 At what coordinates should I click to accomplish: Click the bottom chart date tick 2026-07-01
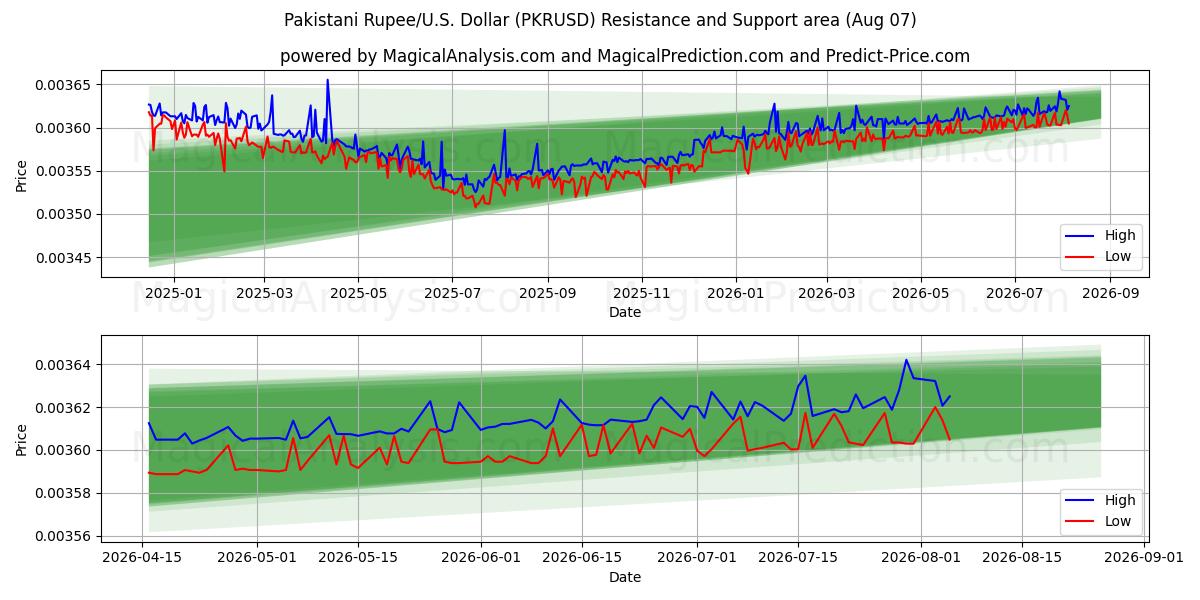coord(697,558)
